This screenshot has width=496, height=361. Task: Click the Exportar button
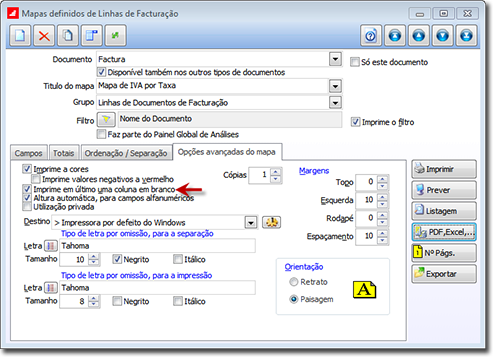tap(444, 274)
